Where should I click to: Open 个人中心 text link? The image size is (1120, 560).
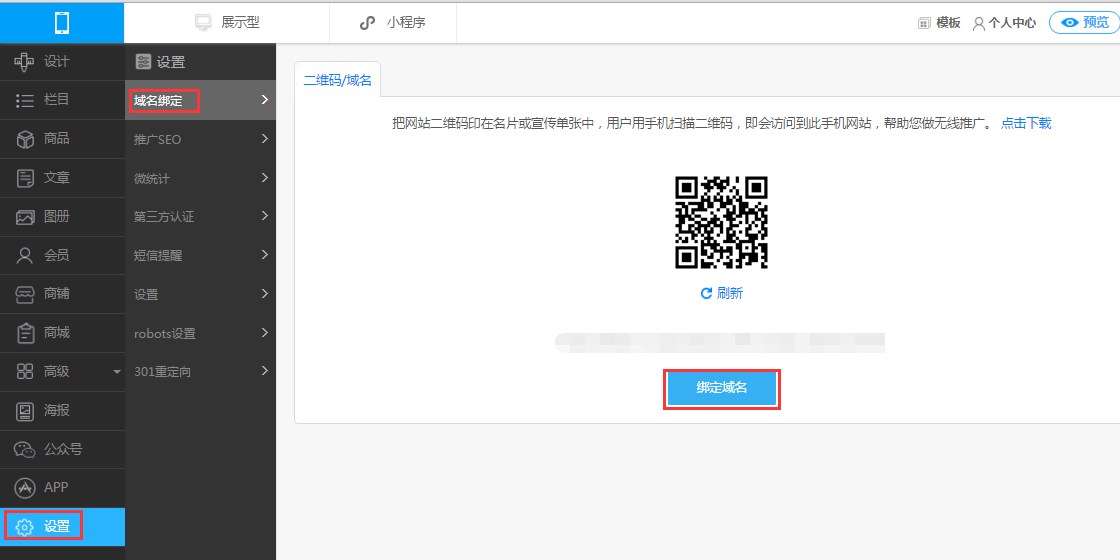[x=1012, y=23]
